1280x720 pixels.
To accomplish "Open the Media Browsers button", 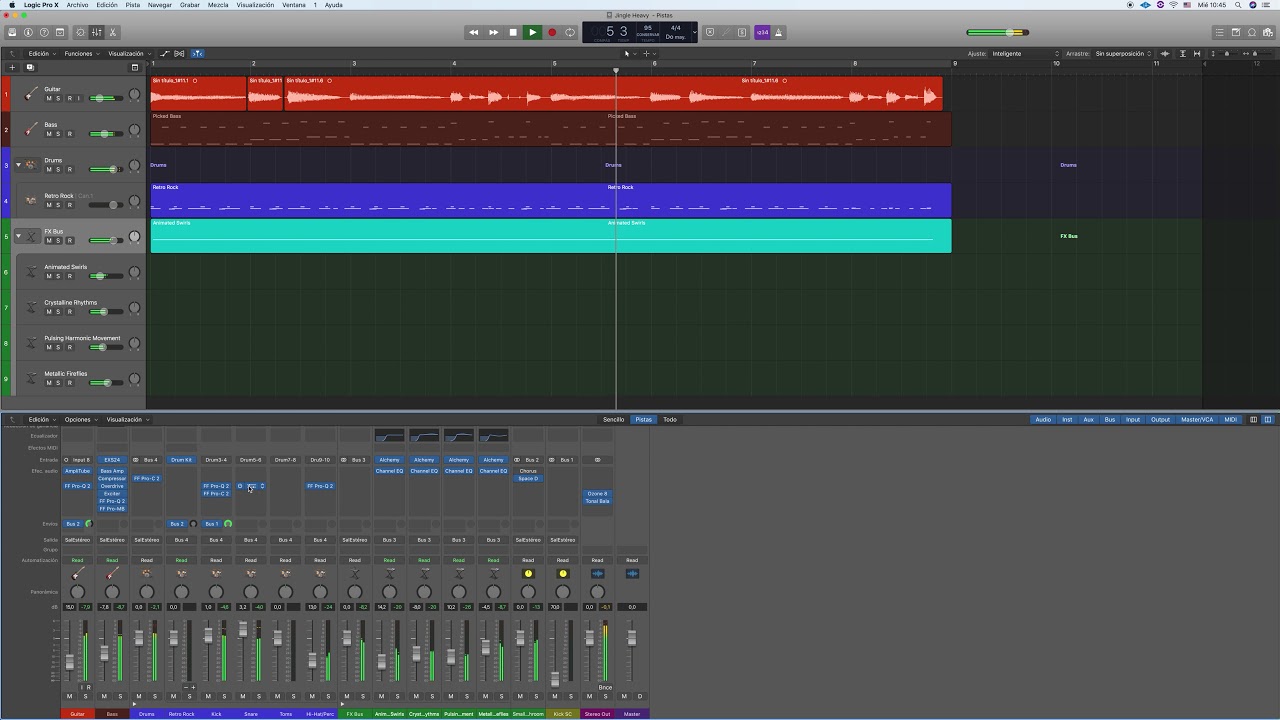I will (x=1268, y=32).
